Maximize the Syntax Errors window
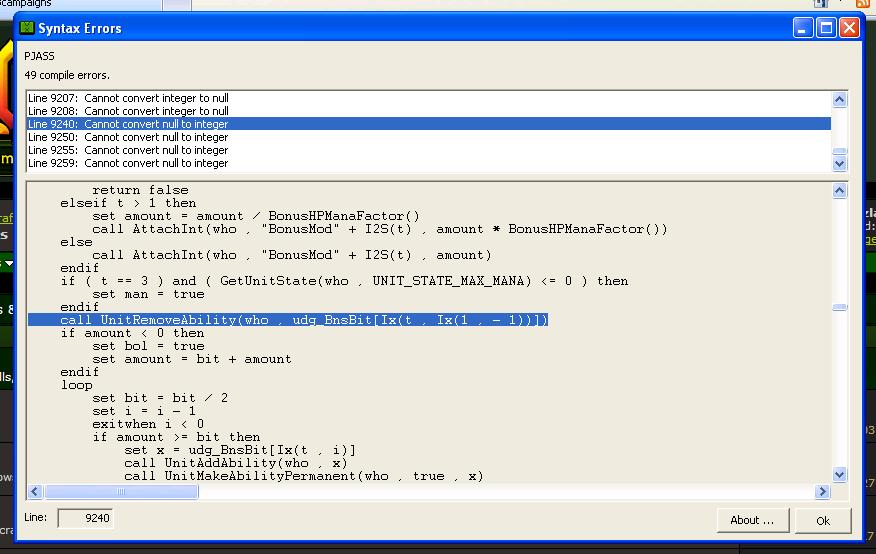Viewport: 876px width, 554px height. (x=826, y=27)
